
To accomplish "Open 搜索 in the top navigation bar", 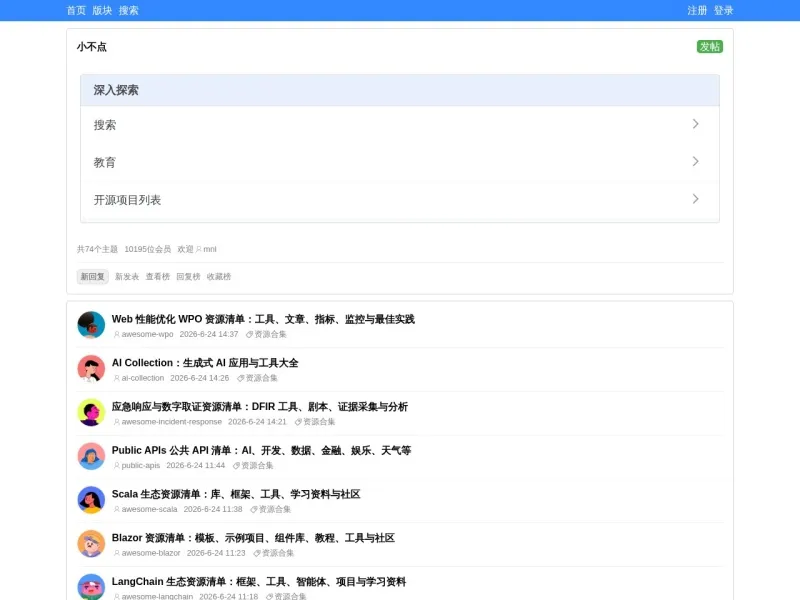I will [x=129, y=10].
